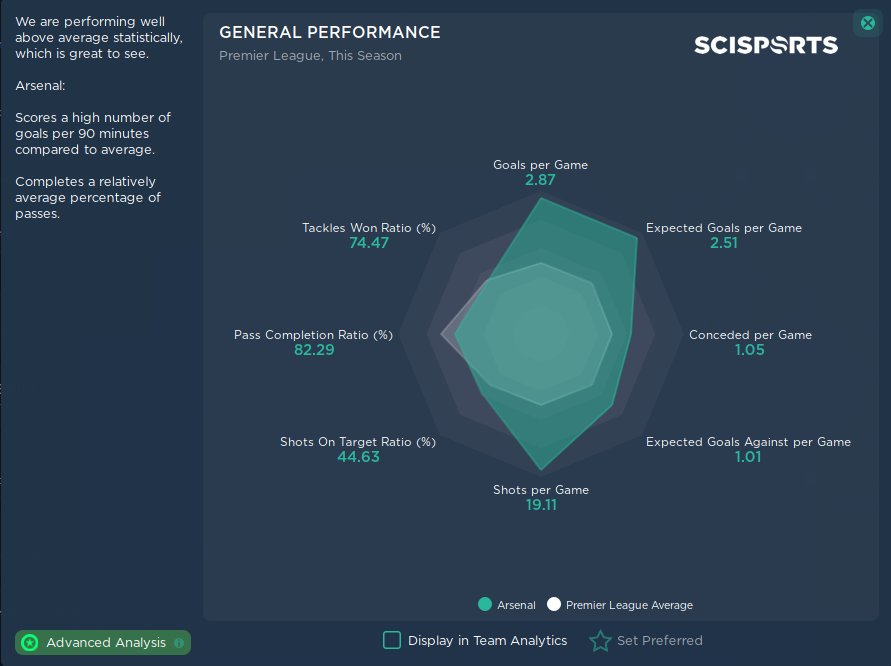Select the Pass Completion Ratio label
891x666 pixels.
click(x=313, y=334)
